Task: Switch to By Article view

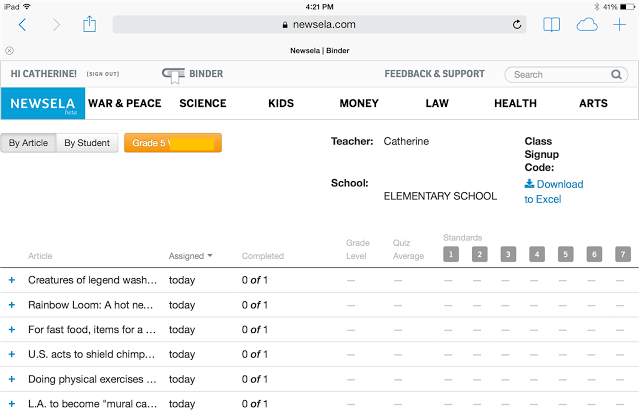Action: (28, 143)
